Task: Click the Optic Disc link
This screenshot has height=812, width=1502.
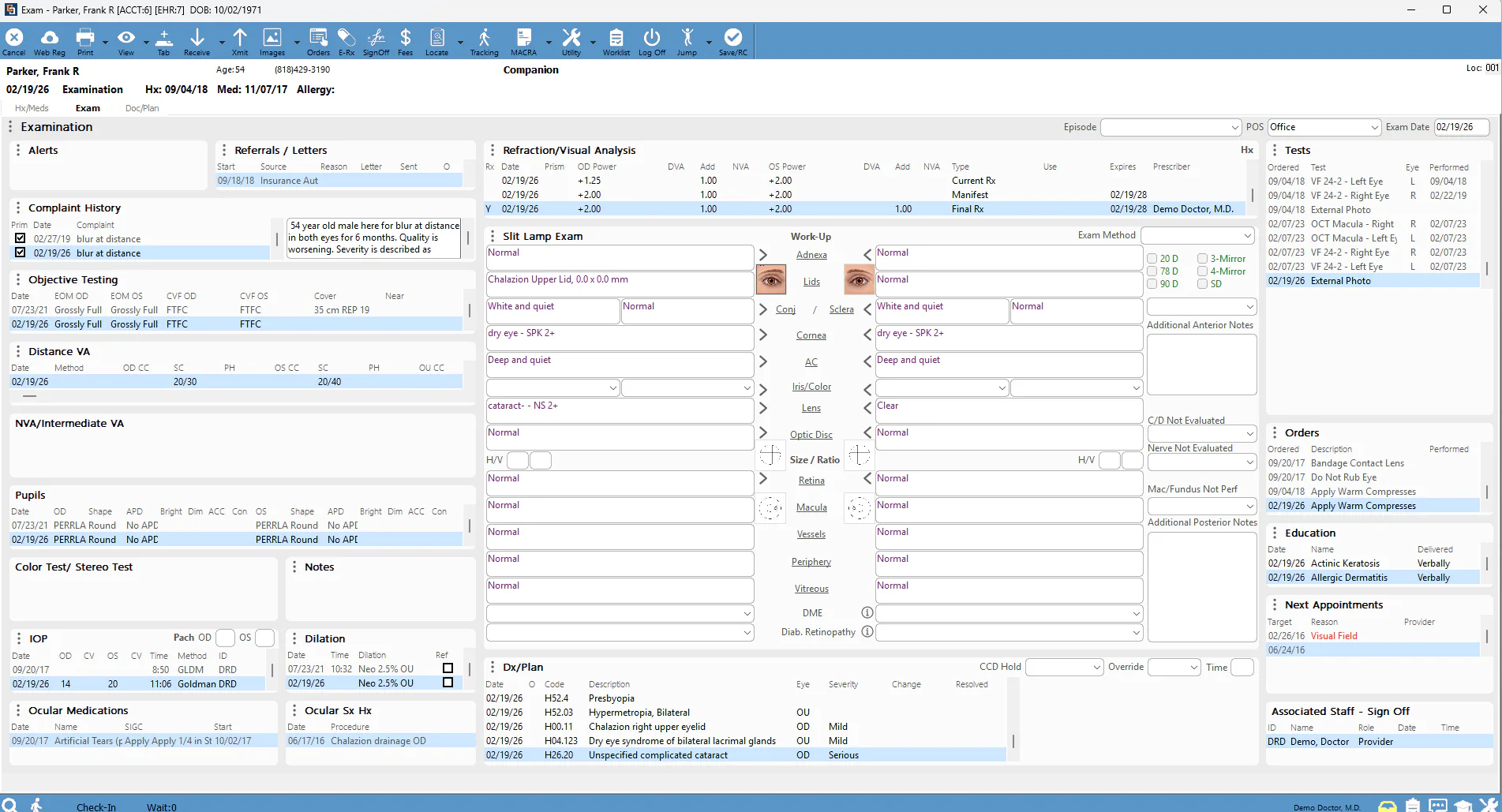Action: [811, 435]
